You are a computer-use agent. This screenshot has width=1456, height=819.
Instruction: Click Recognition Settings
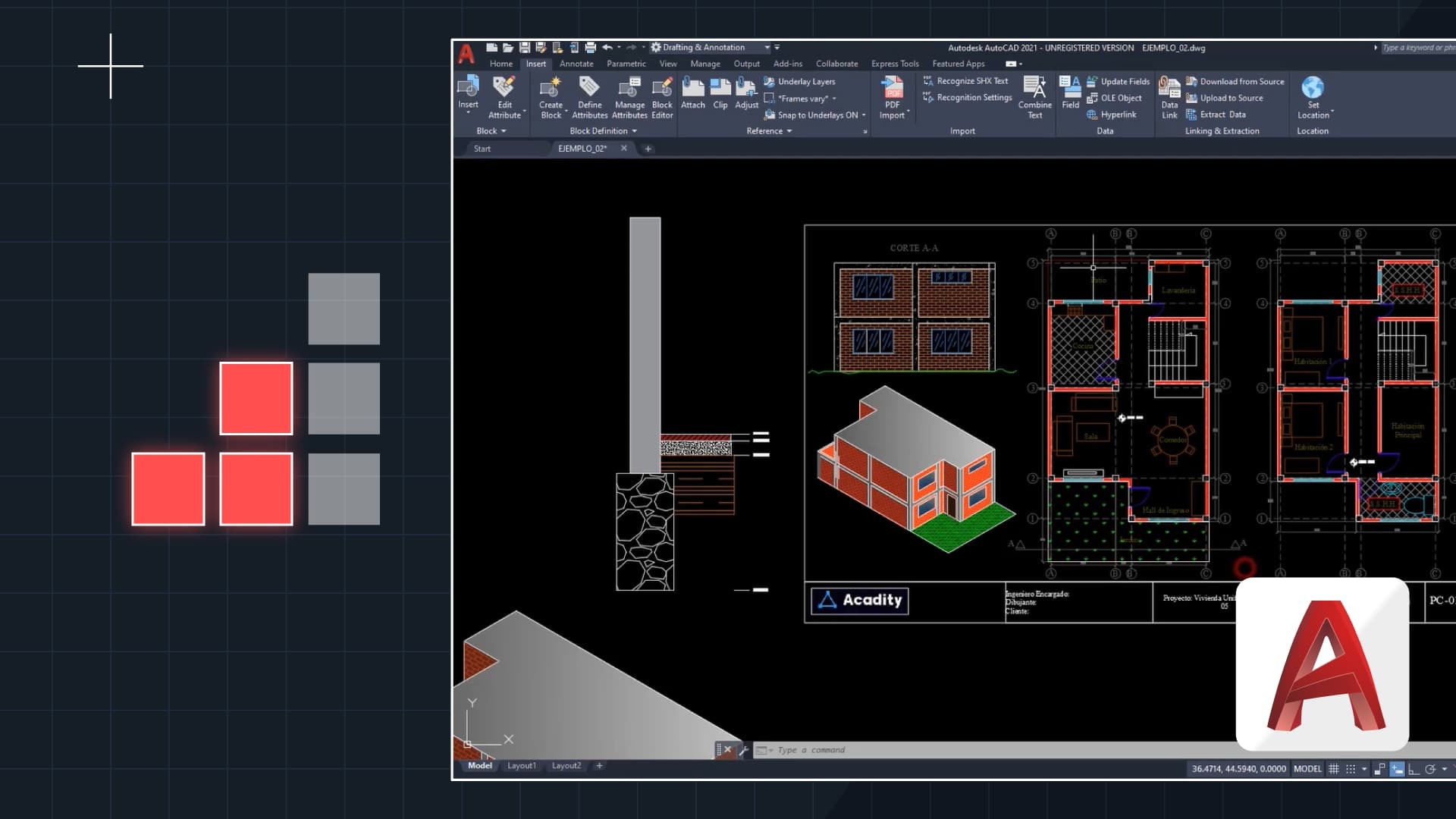pos(974,98)
